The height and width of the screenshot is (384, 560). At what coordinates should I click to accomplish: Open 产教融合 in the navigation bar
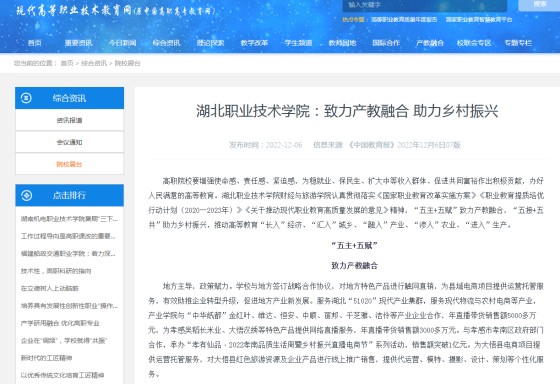tap(430, 43)
